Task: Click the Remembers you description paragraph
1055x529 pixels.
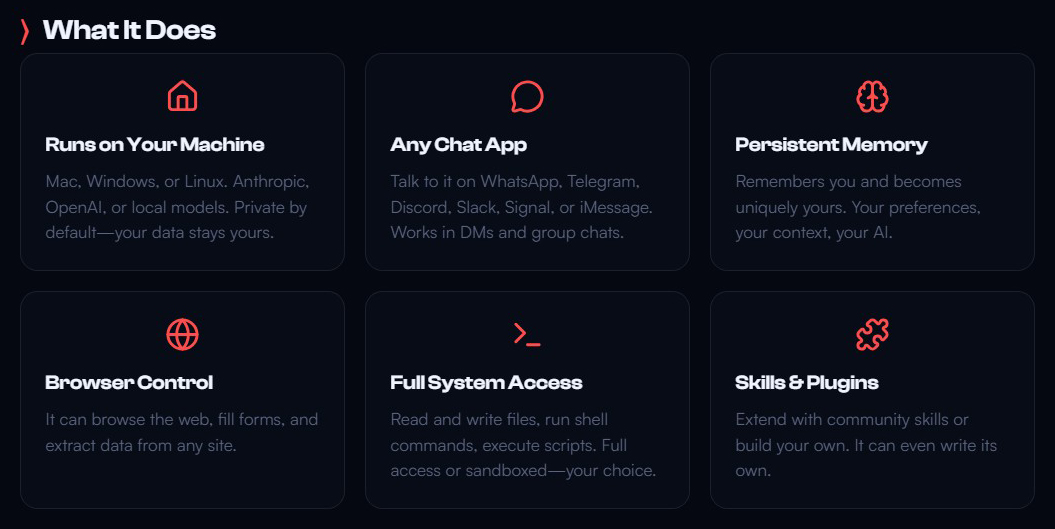Action: pos(858,207)
